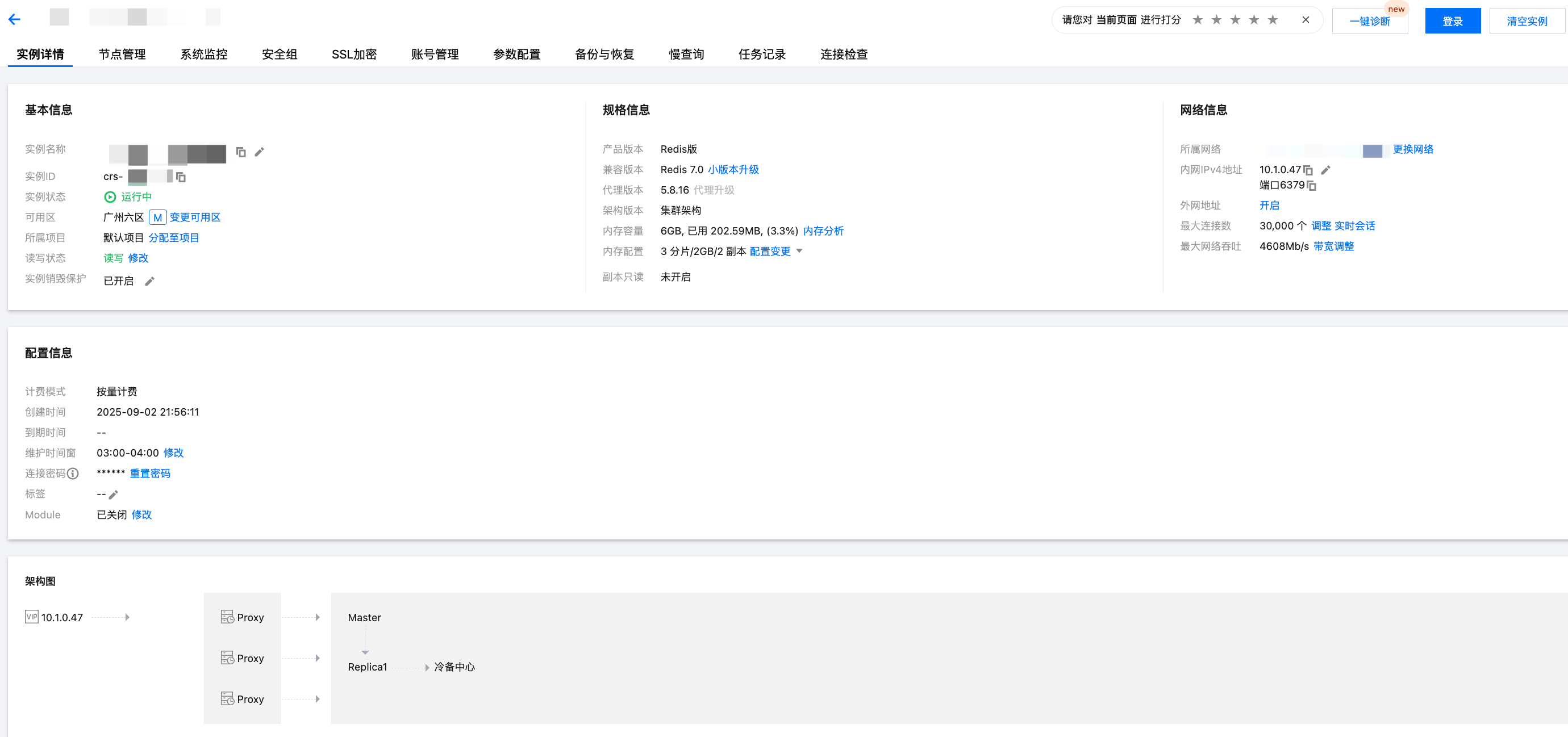This screenshot has height=737, width=1568.
Task: Rate page with the first star
Action: click(1198, 20)
